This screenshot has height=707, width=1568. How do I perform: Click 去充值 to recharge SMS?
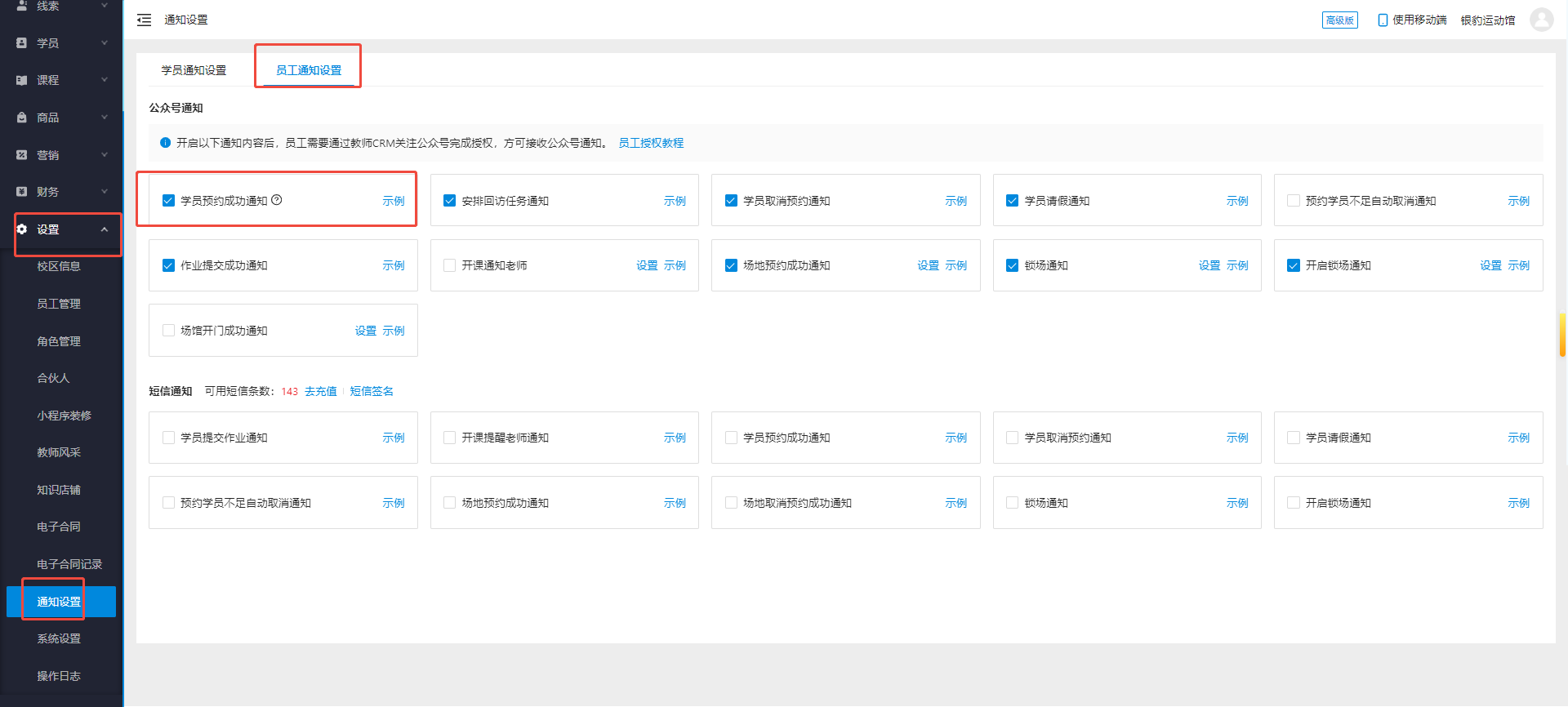point(321,391)
